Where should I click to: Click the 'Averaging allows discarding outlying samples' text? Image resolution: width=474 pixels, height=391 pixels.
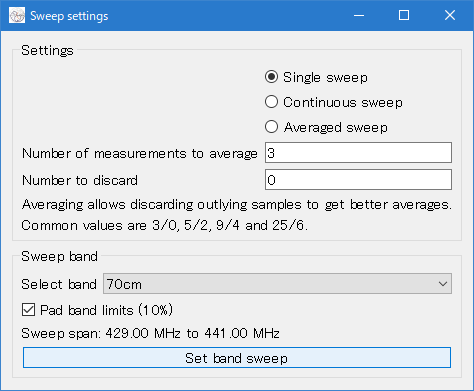237,205
